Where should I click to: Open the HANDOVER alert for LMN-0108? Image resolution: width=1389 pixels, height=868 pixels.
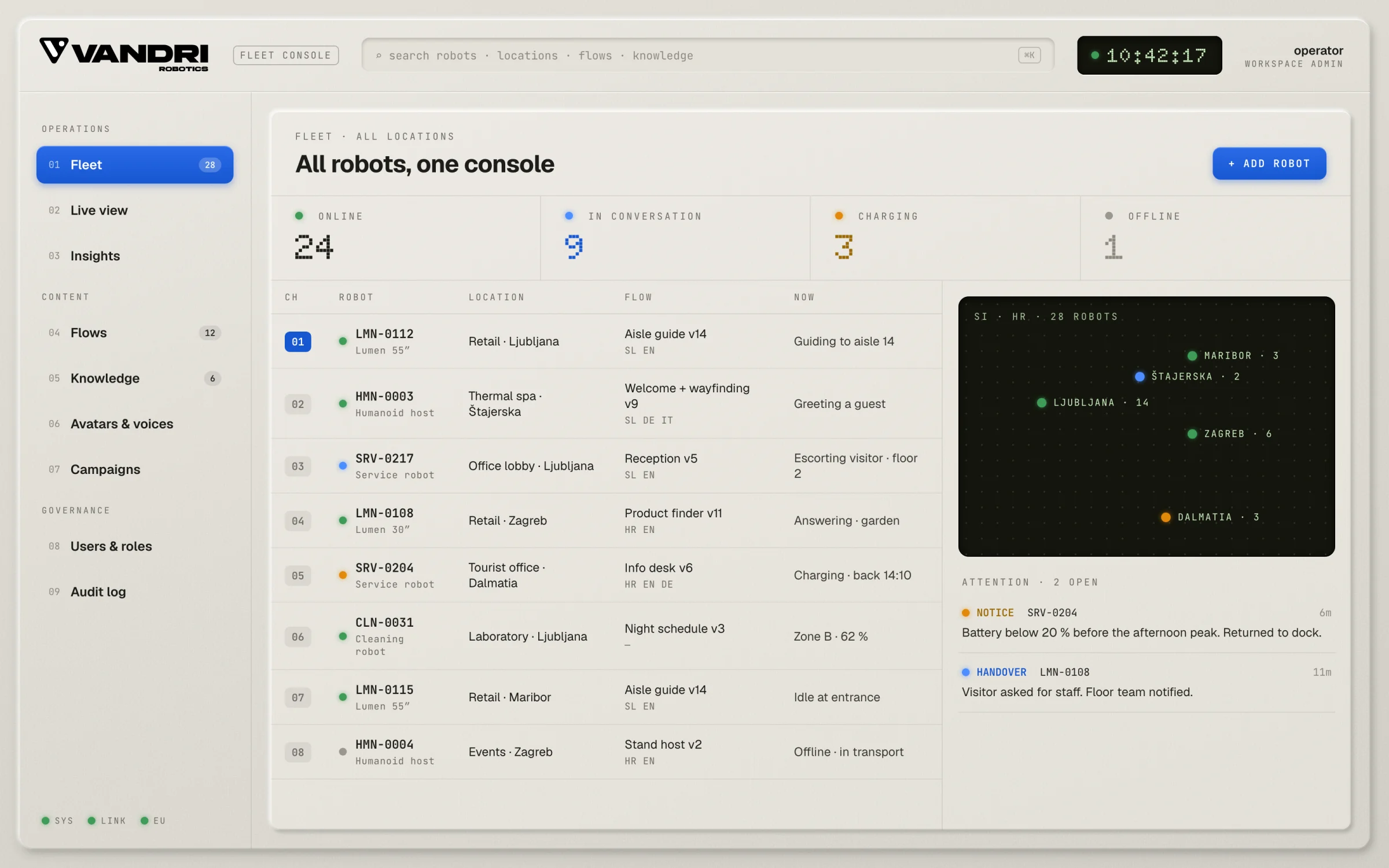point(1147,682)
